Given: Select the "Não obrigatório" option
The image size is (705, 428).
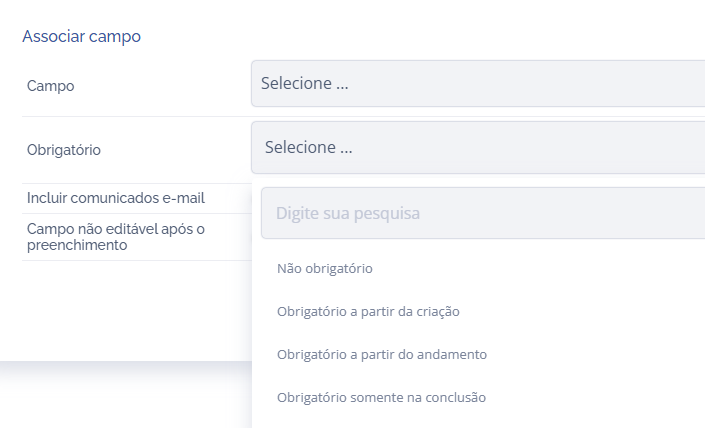Looking at the screenshot, I should pos(325,268).
